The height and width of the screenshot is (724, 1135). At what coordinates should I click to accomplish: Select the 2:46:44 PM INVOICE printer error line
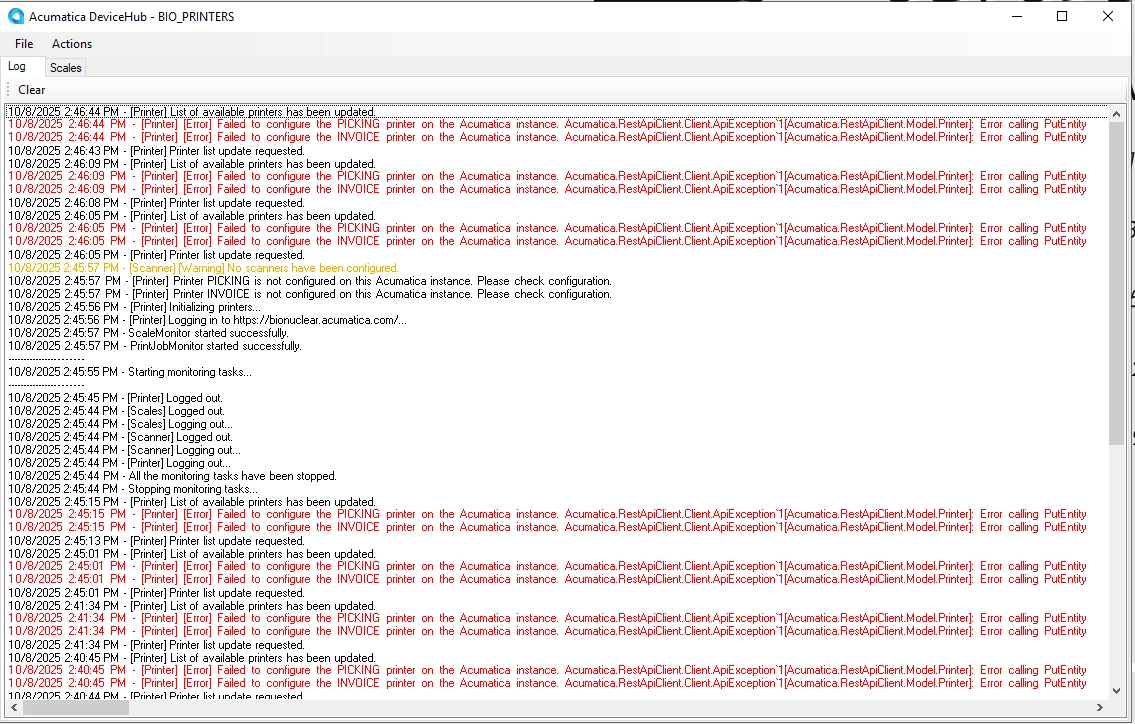click(547, 138)
